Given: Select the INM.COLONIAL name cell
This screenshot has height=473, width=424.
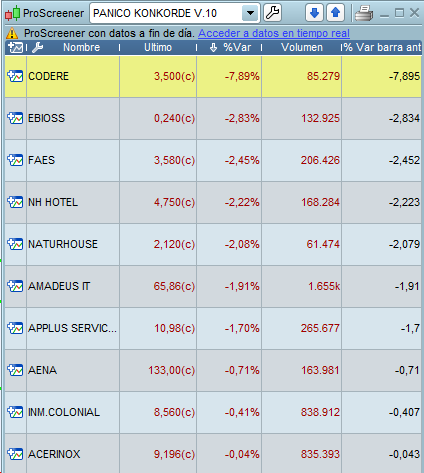Looking at the screenshot, I should coord(73,412).
